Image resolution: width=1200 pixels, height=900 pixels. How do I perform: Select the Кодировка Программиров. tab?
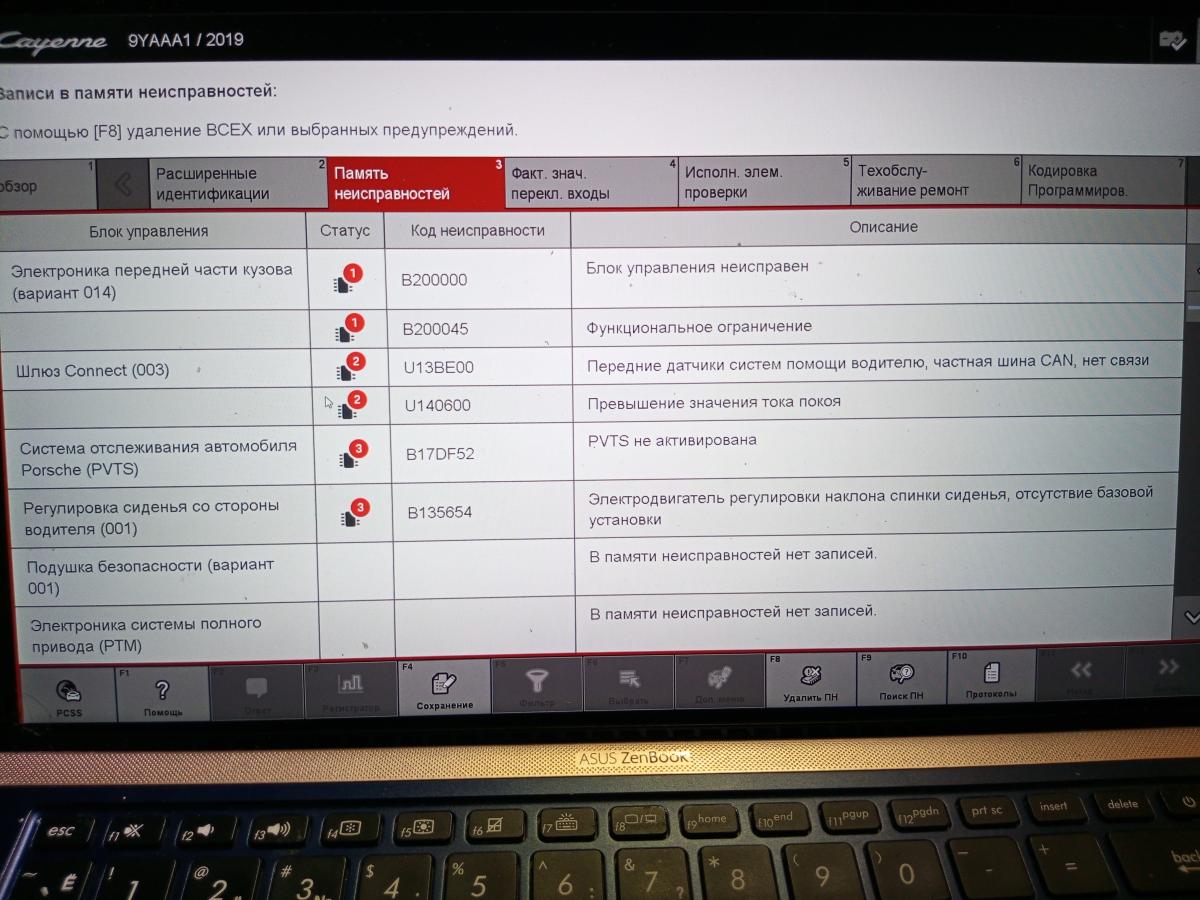coord(1100,180)
